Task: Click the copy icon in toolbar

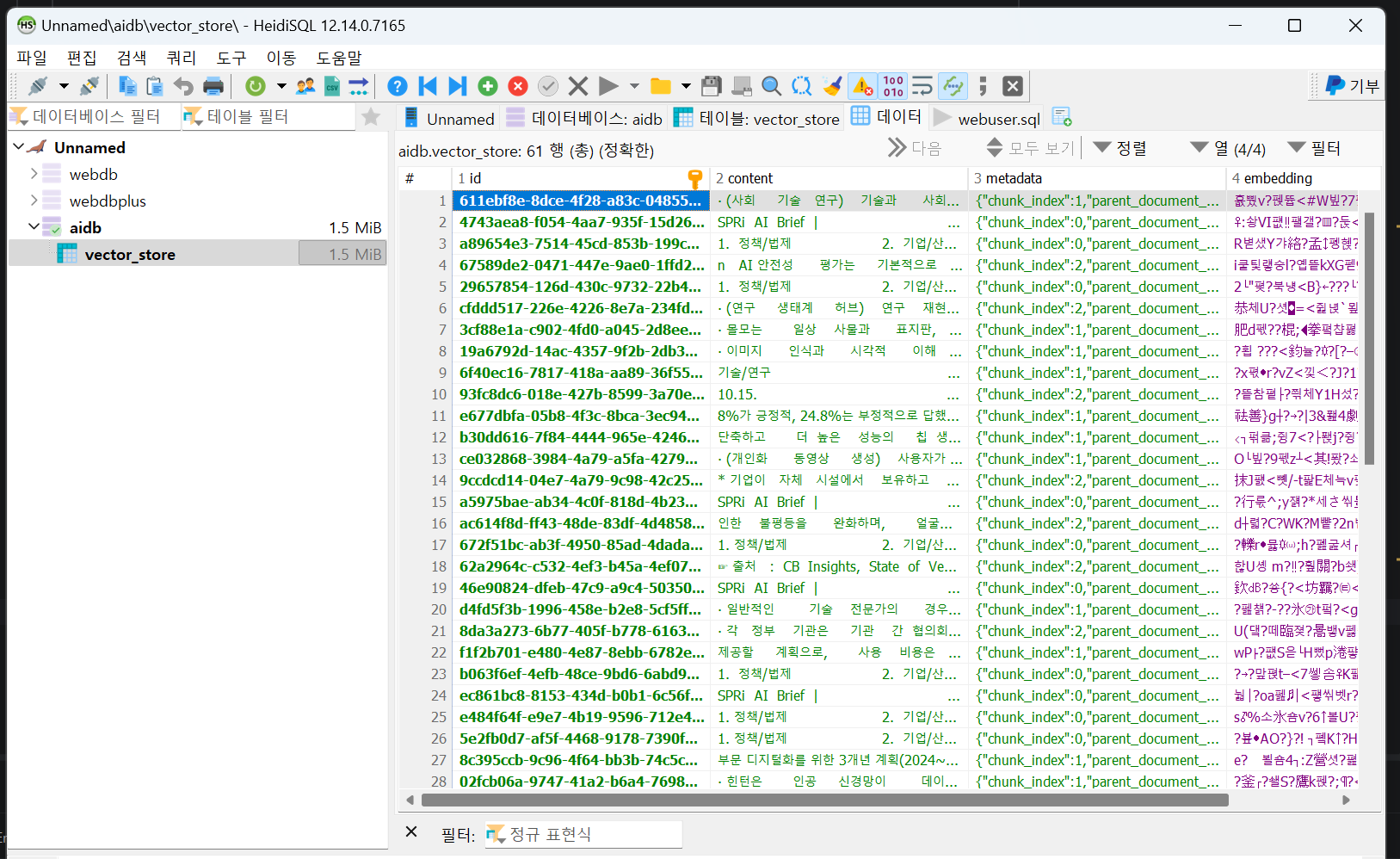Action: (127, 86)
